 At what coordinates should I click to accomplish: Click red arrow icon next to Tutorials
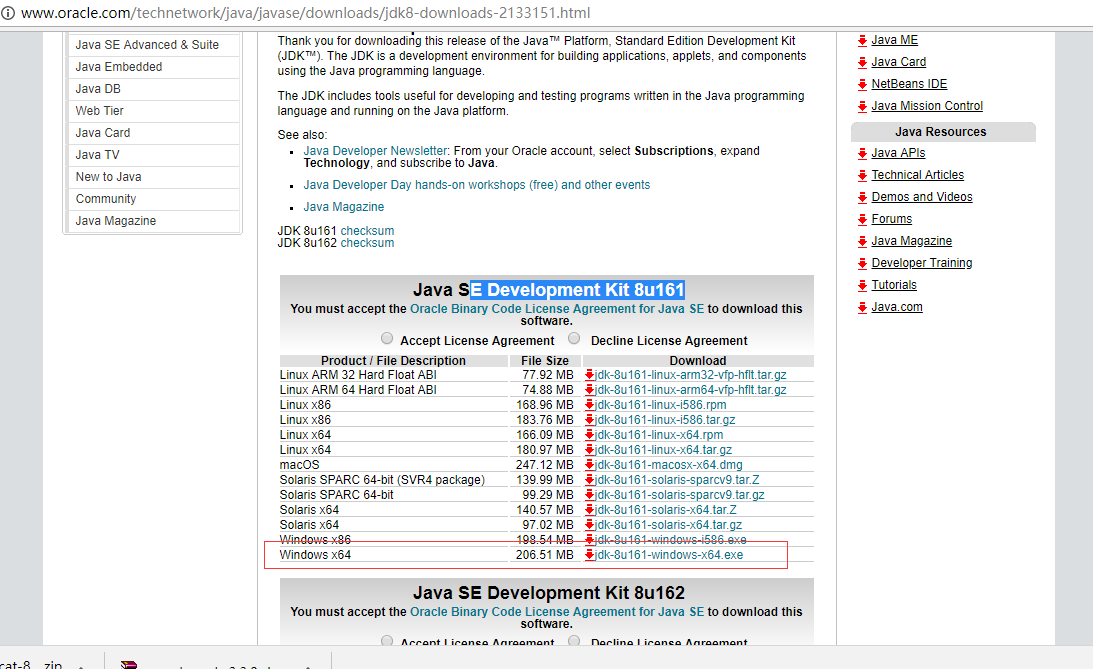[x=862, y=285]
